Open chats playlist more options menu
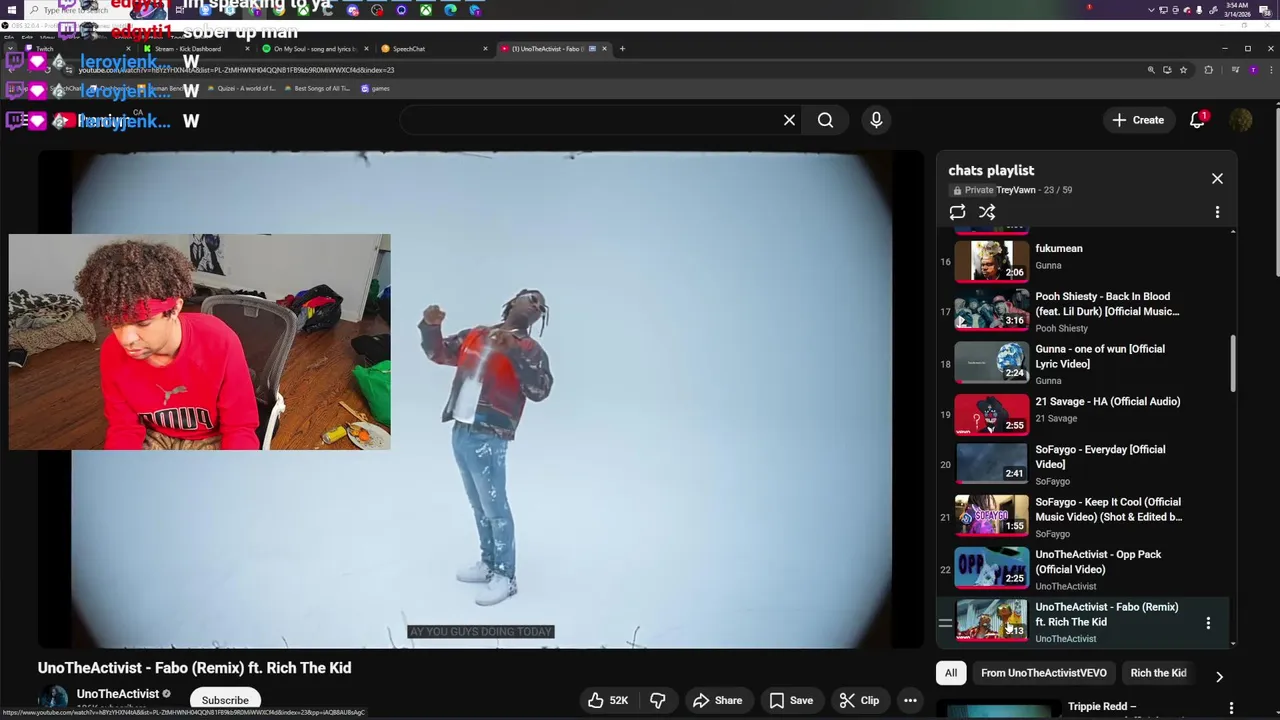1280x720 pixels. point(1217,212)
